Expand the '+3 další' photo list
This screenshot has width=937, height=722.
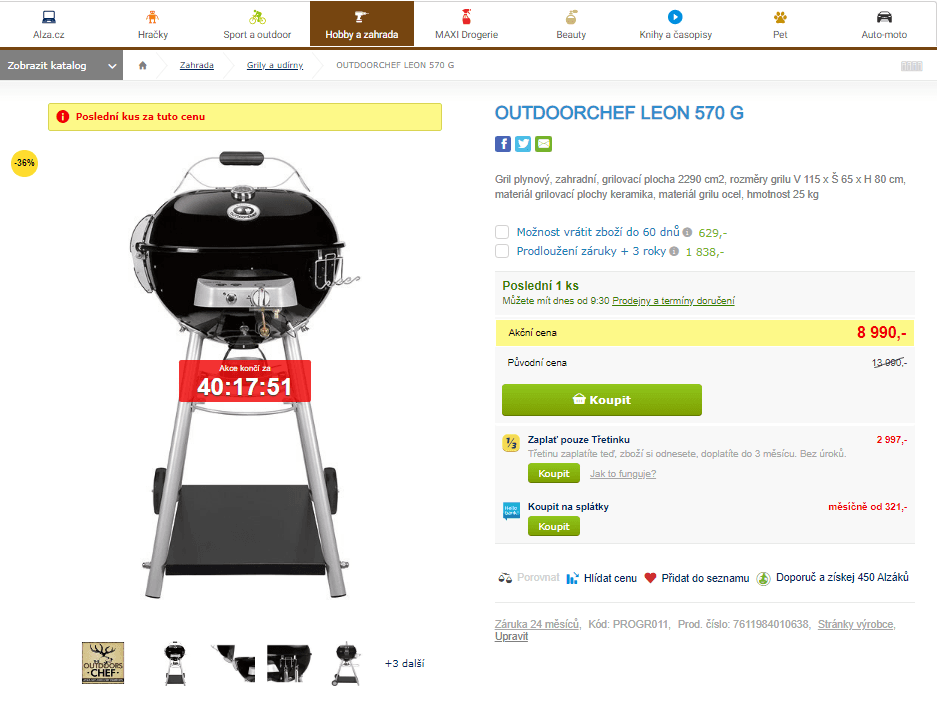[404, 663]
